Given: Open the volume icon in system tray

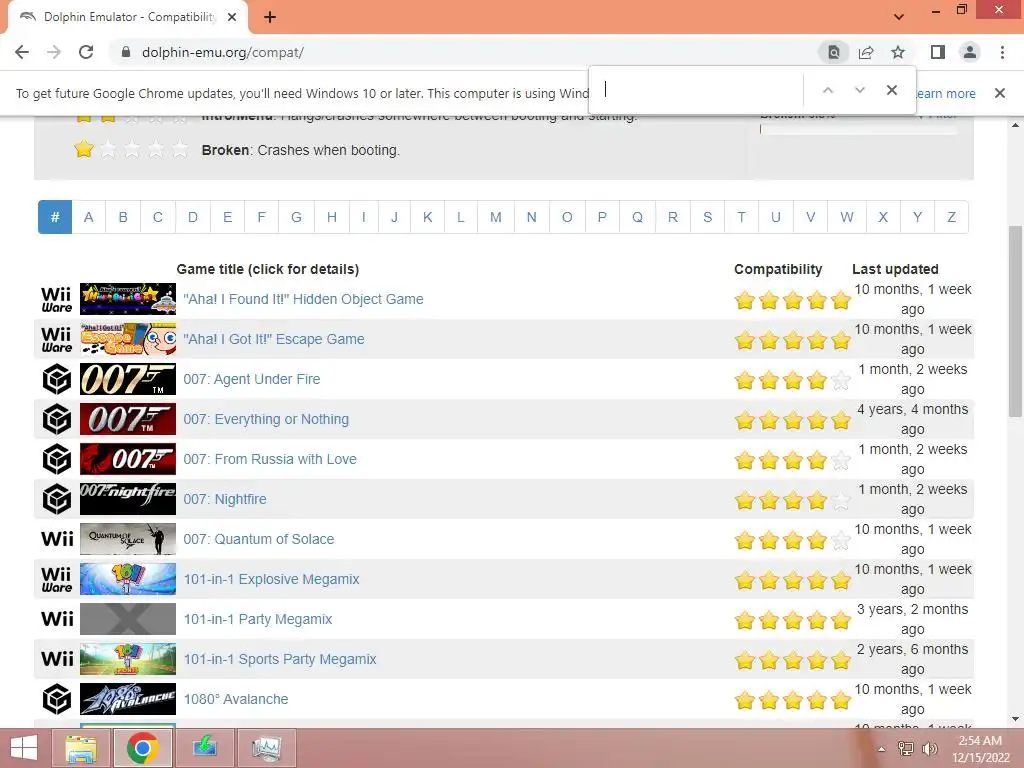Looking at the screenshot, I should pyautogui.click(x=929, y=749).
